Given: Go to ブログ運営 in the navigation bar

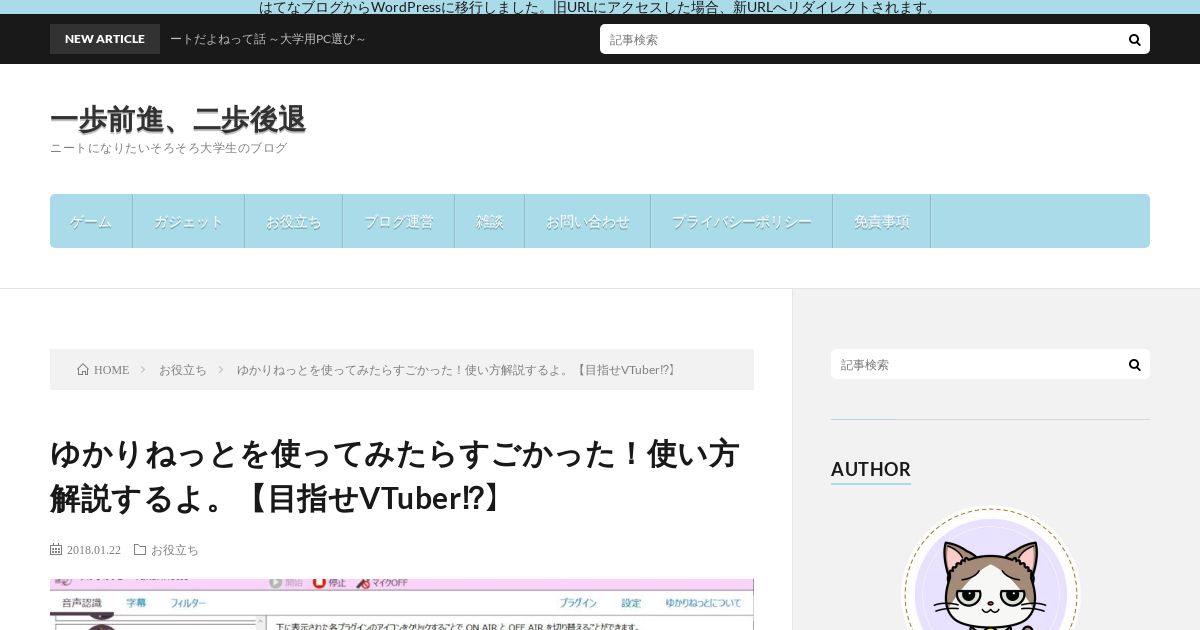Looking at the screenshot, I should [399, 221].
